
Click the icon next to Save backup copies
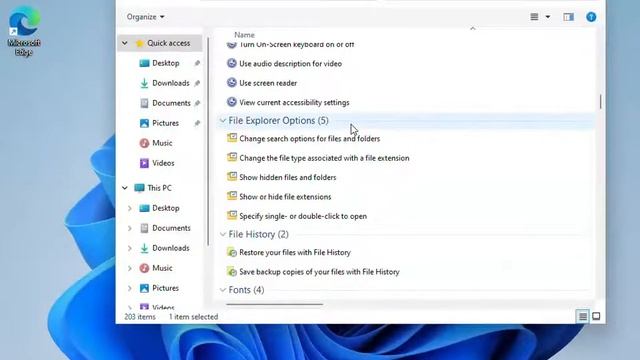(x=232, y=271)
